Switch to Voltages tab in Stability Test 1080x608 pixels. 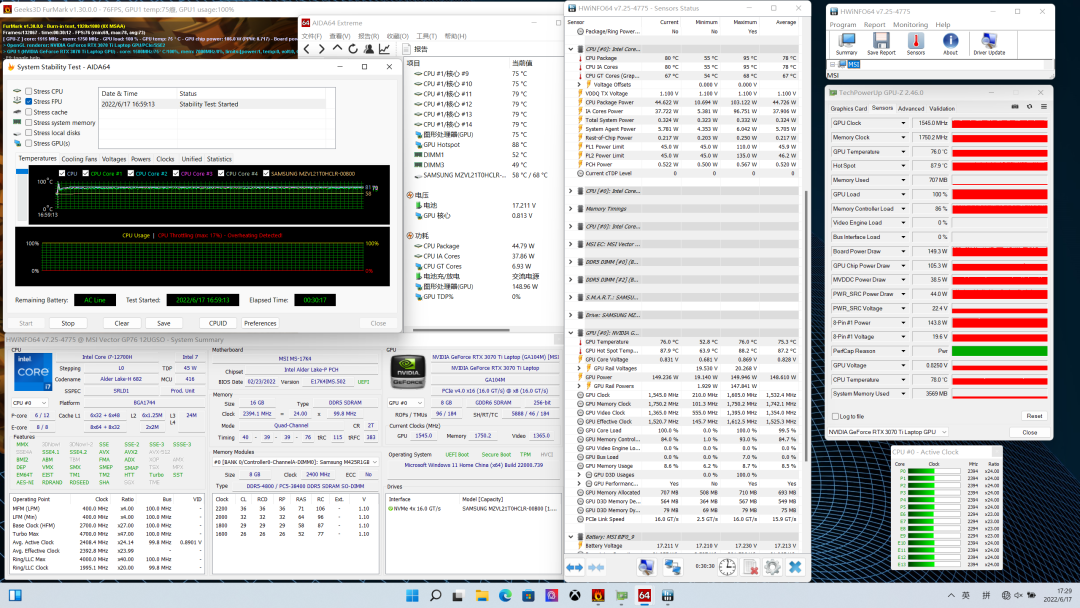point(114,159)
